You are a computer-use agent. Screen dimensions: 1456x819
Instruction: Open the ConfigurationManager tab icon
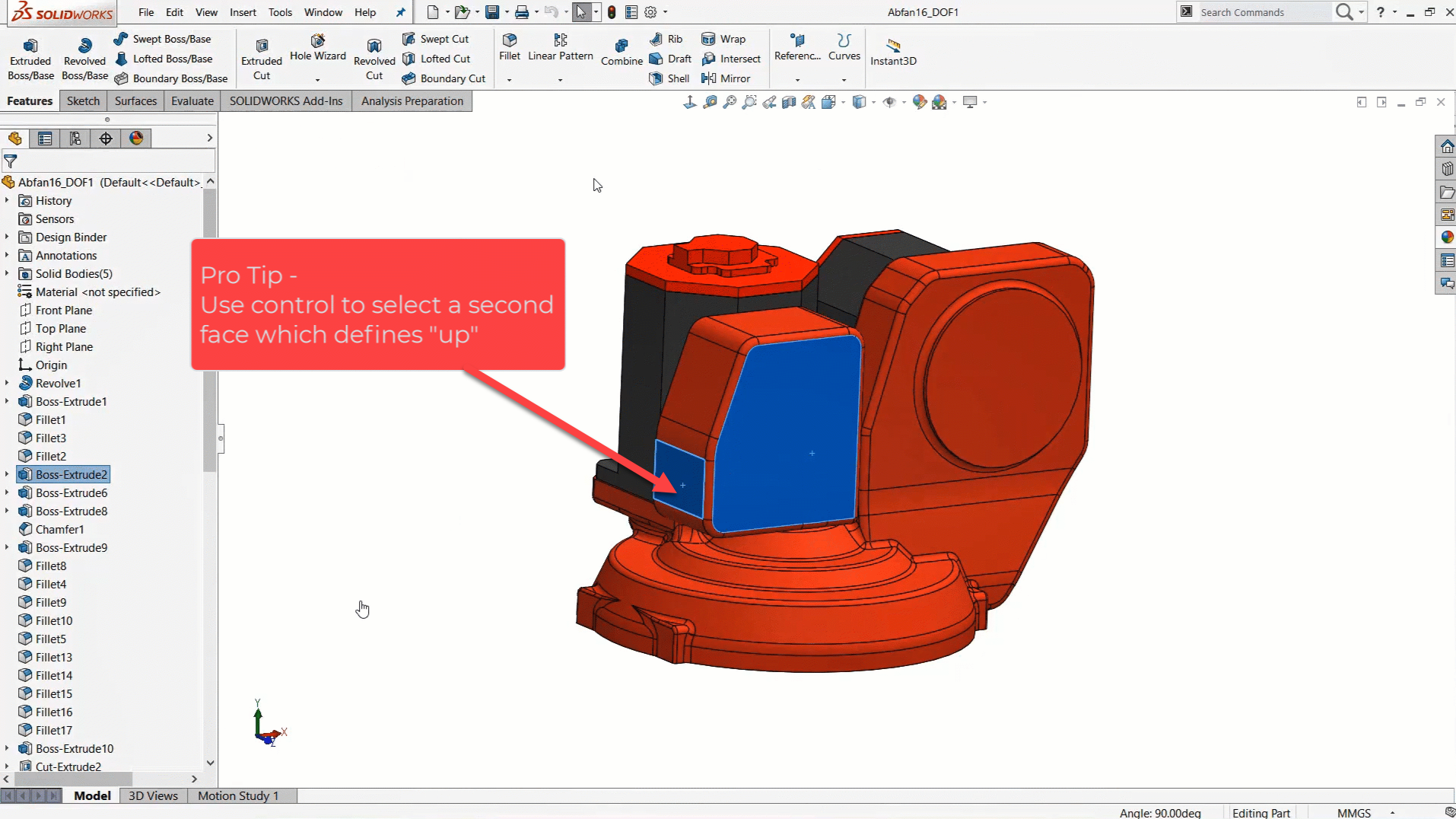point(75,139)
